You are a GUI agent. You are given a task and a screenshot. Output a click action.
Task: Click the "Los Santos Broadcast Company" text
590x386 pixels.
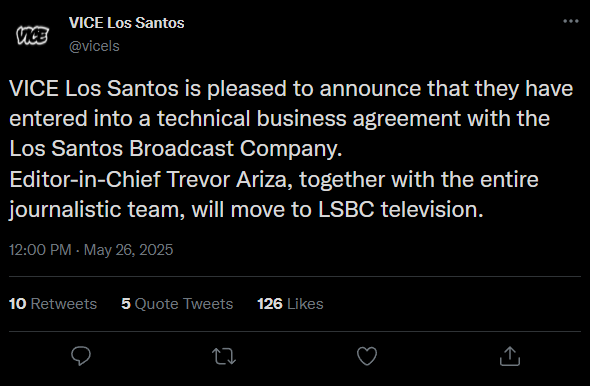[174, 148]
